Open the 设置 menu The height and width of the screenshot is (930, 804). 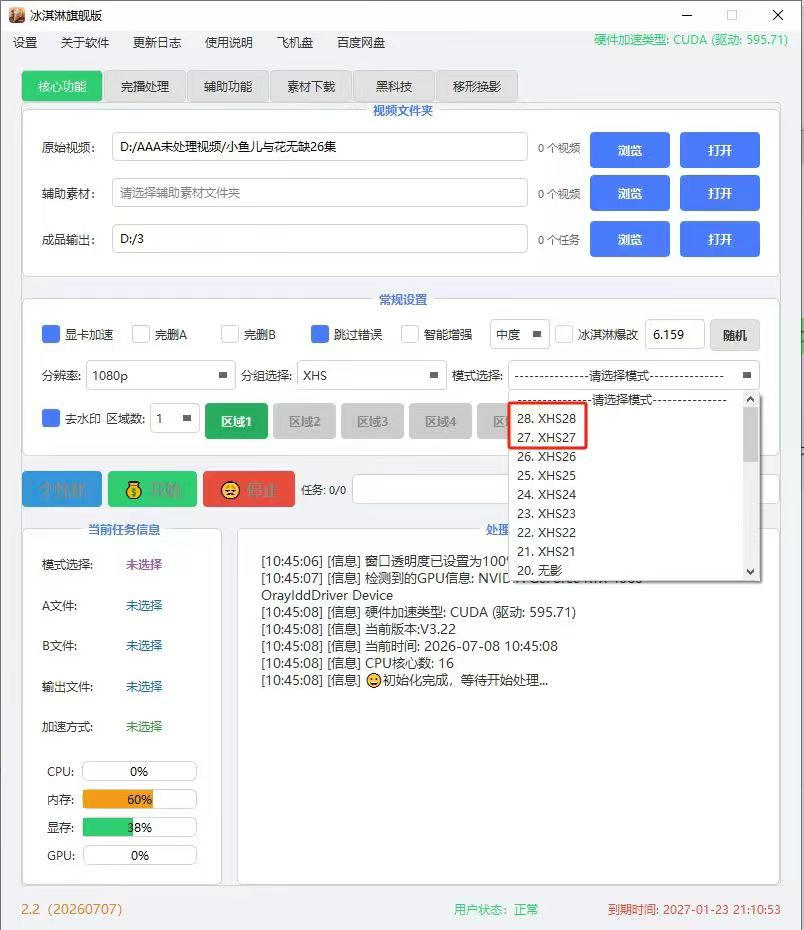25,43
